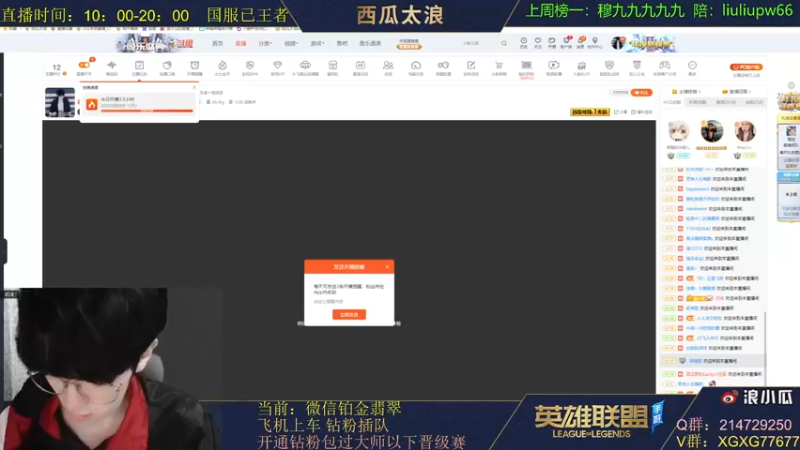
Task: Open the video playback play icon
Action: click(554, 67)
